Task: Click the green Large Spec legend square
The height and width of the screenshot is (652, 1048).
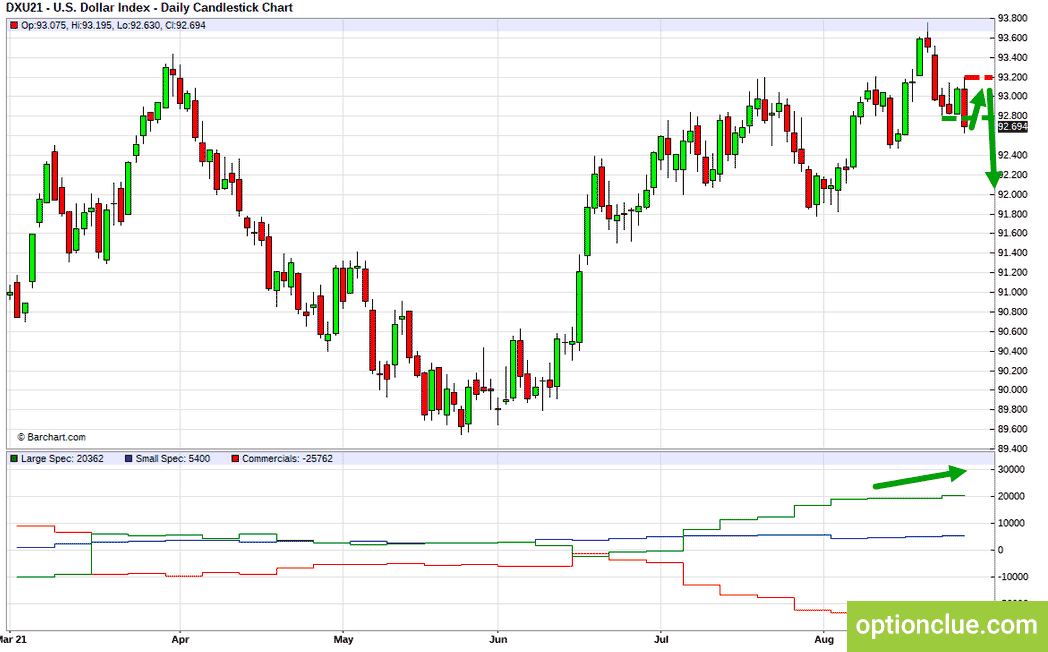Action: tap(15, 459)
